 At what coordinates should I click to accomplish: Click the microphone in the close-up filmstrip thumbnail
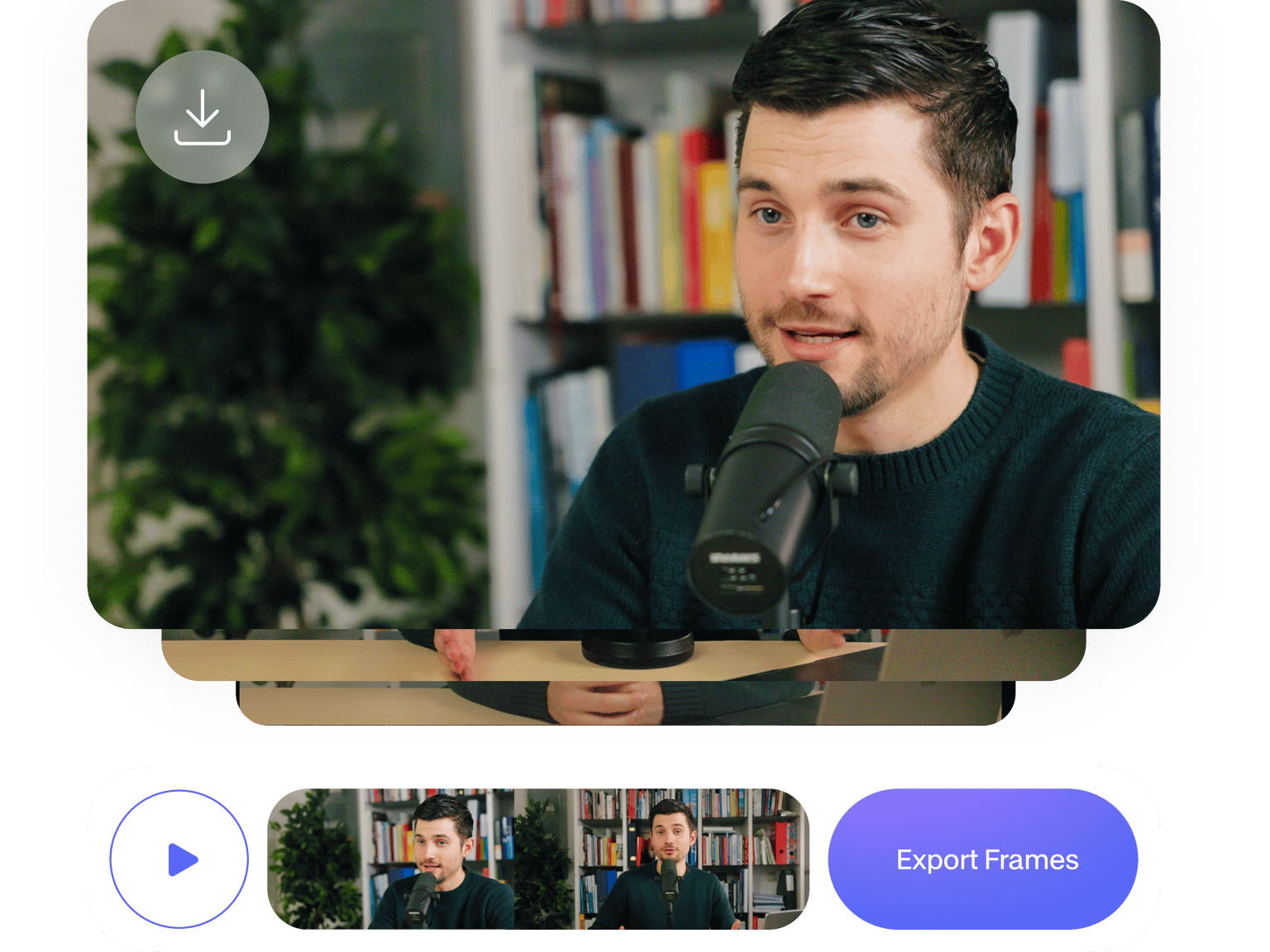[x=422, y=897]
